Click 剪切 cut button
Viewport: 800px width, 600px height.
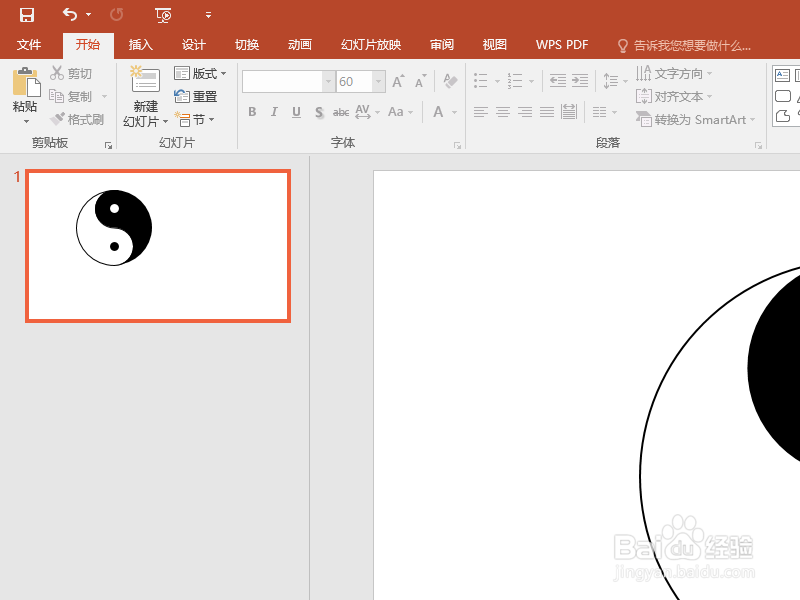pos(71,73)
